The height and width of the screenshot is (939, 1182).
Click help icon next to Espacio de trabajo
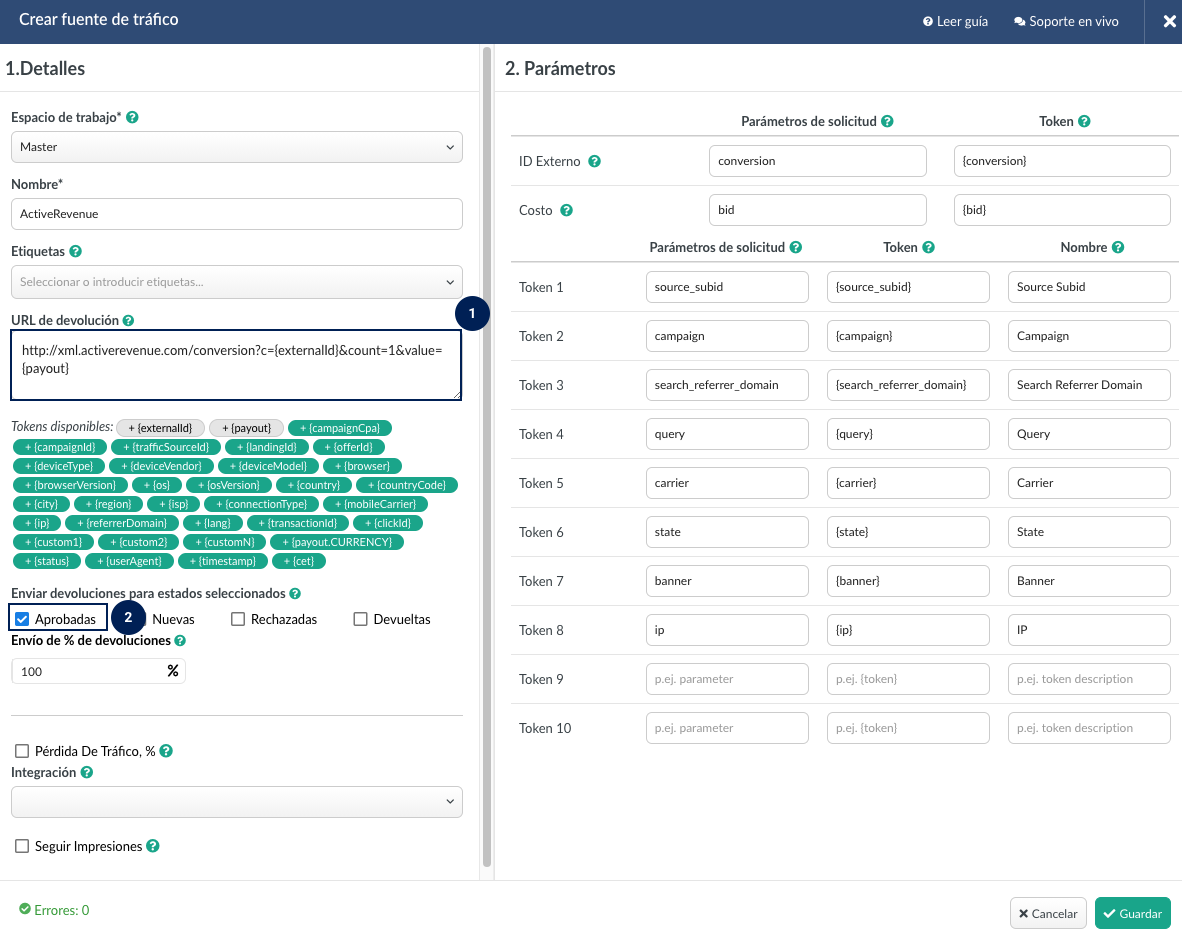point(133,117)
